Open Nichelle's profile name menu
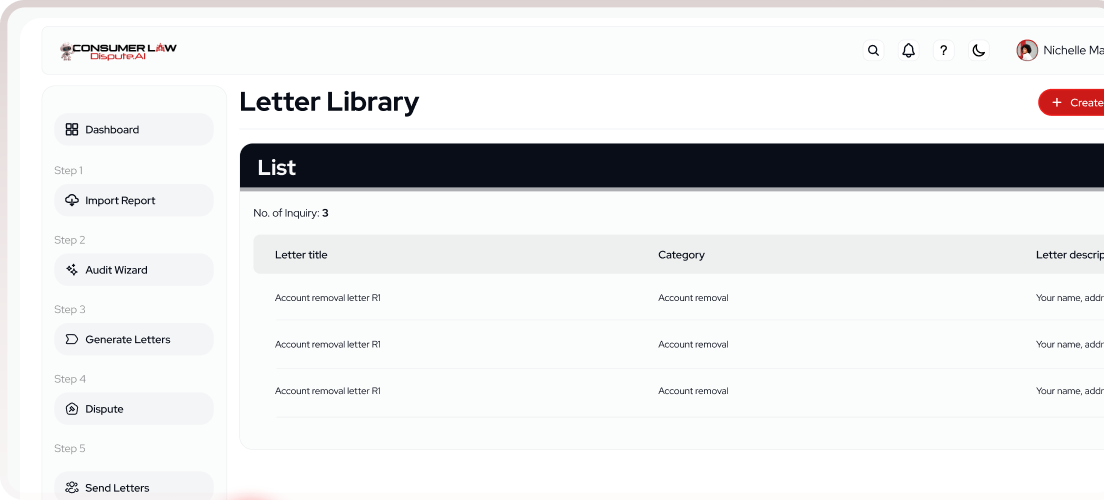Viewport: 1104px width, 500px height. click(x=1072, y=50)
